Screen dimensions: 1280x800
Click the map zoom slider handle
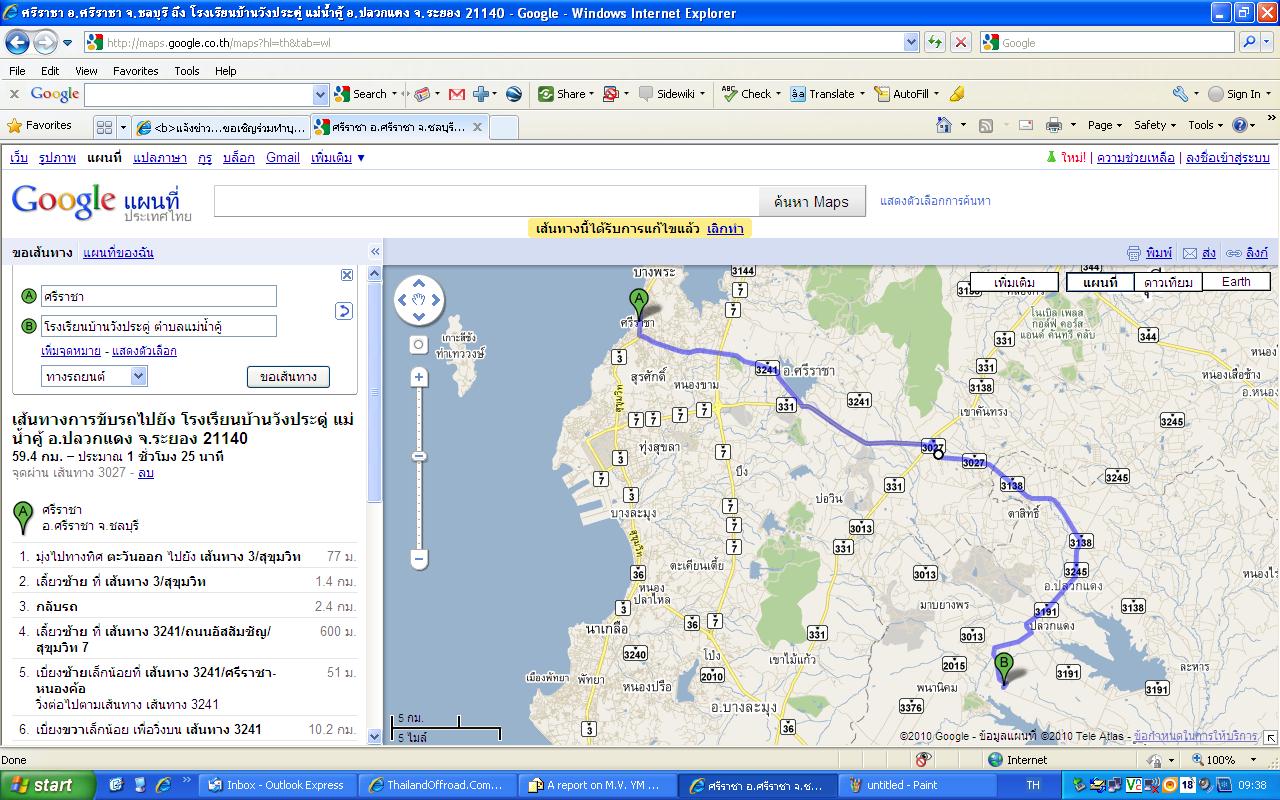point(419,456)
